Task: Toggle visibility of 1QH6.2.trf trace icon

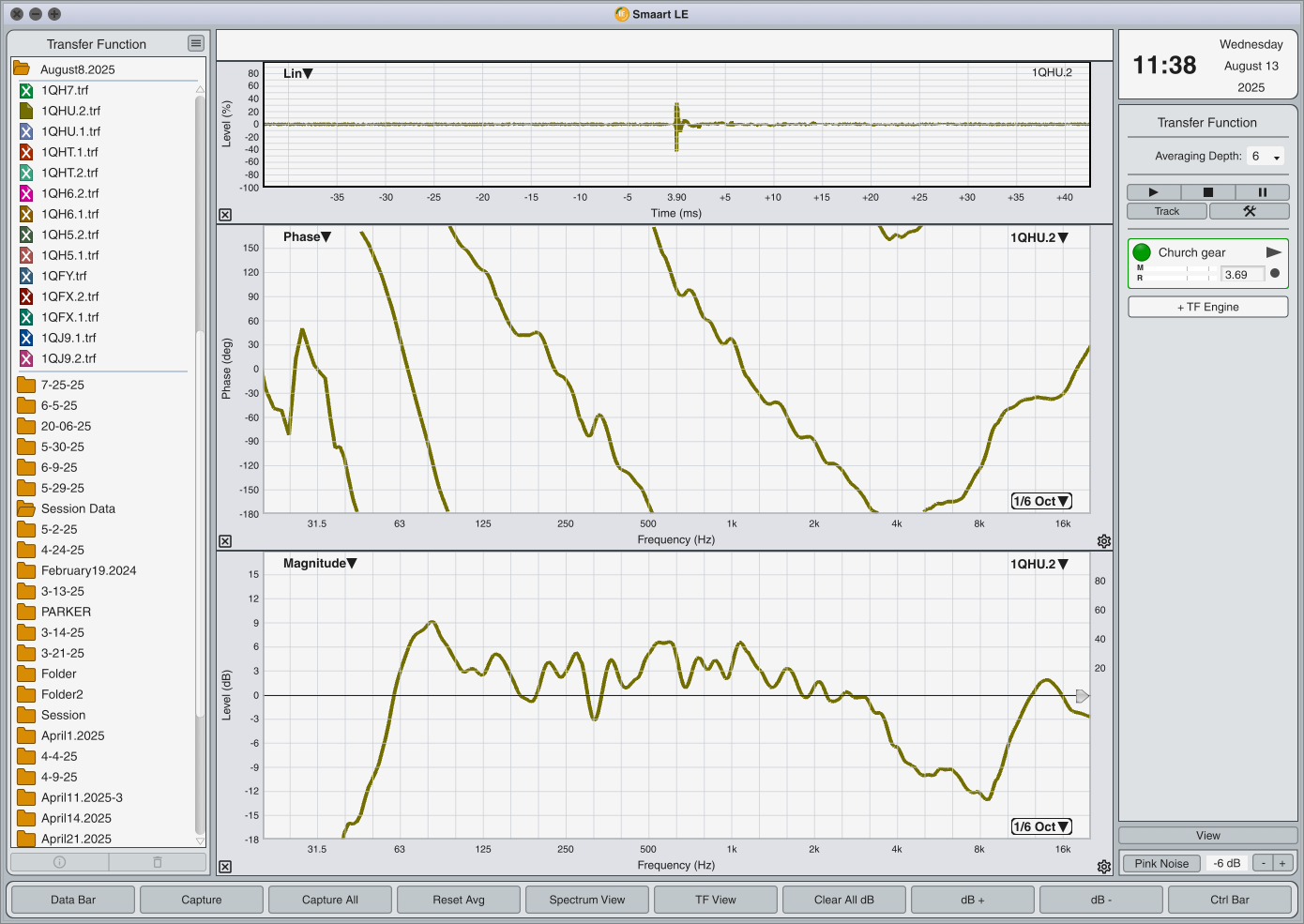Action: 26,193
